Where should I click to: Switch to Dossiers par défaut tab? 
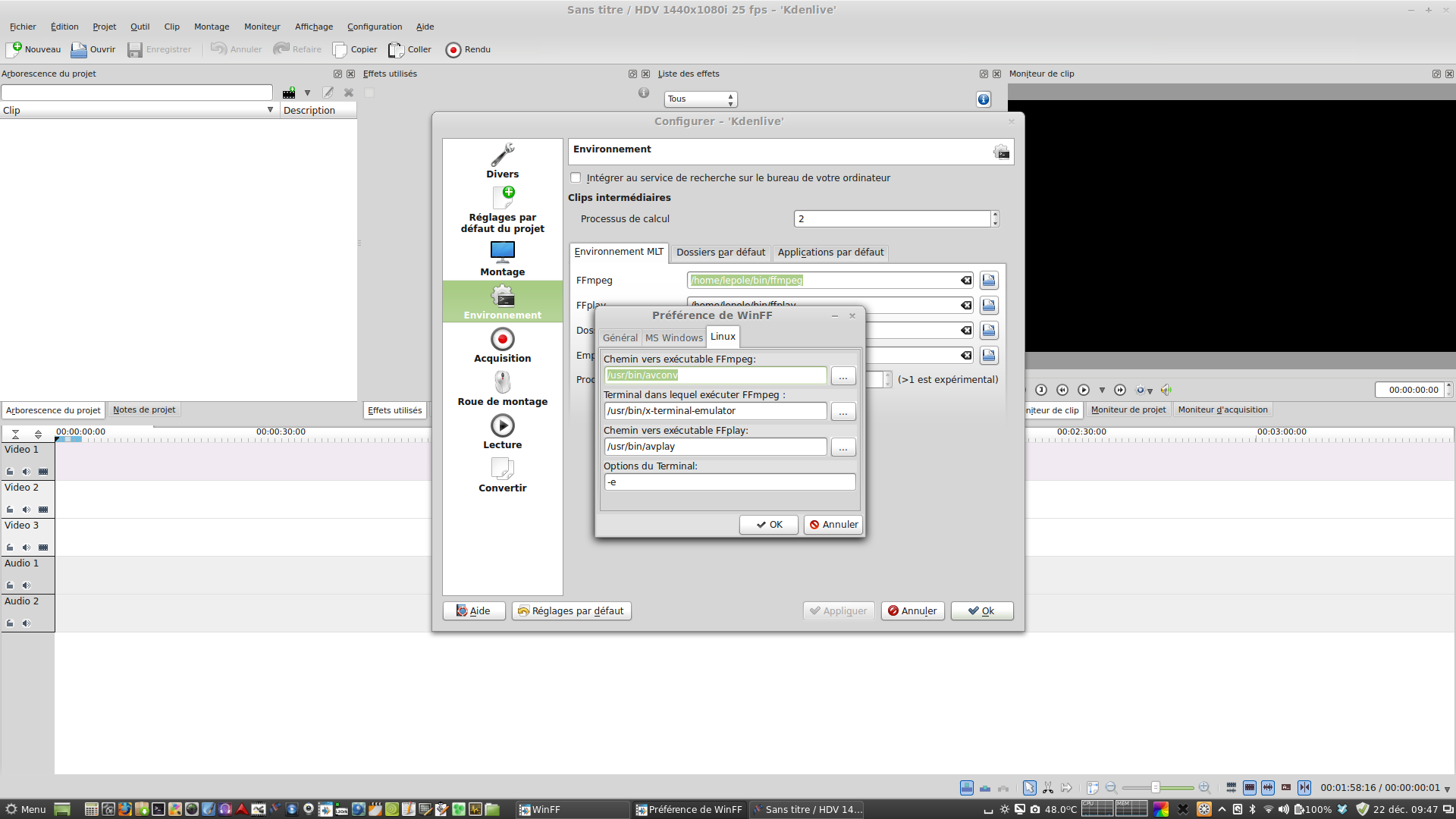pyautogui.click(x=720, y=253)
